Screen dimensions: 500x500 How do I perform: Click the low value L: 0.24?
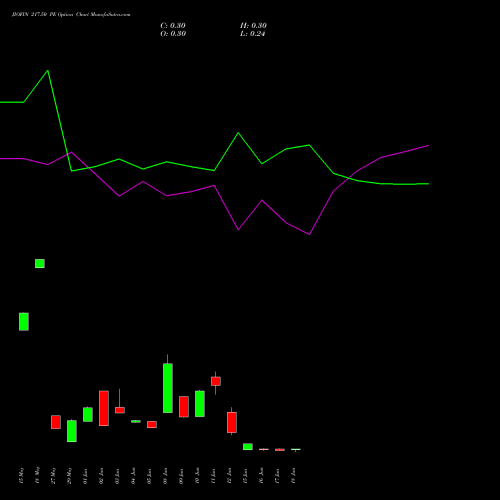[253, 34]
